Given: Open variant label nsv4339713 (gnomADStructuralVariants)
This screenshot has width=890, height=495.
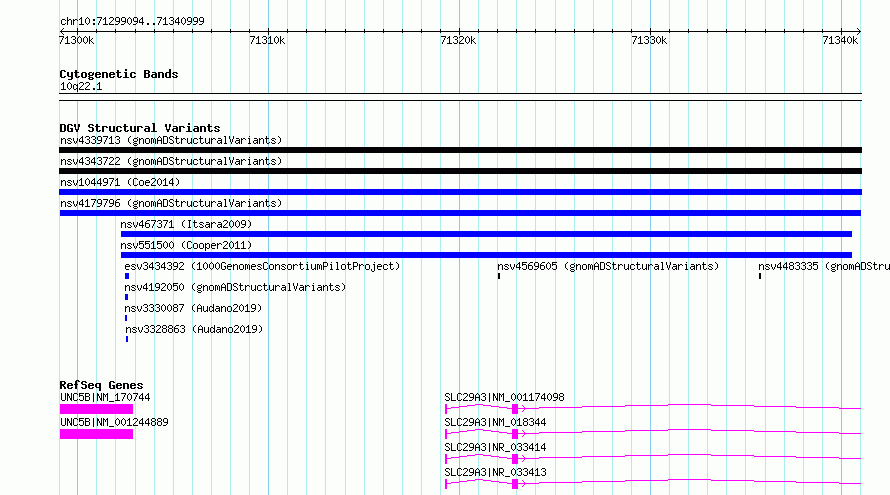Looking at the screenshot, I should pyautogui.click(x=171, y=140).
